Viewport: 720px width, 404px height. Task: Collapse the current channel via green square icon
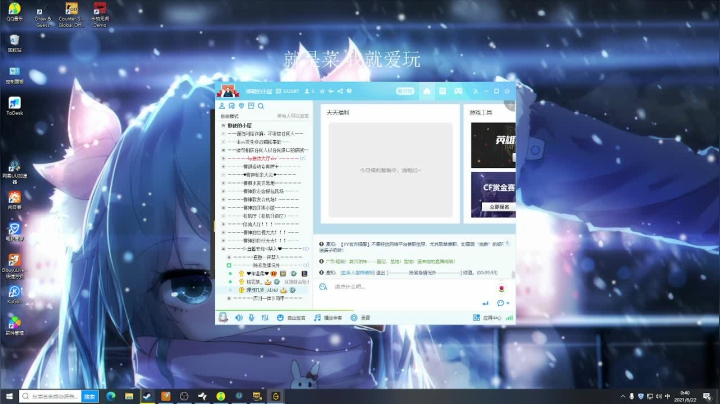(229, 265)
